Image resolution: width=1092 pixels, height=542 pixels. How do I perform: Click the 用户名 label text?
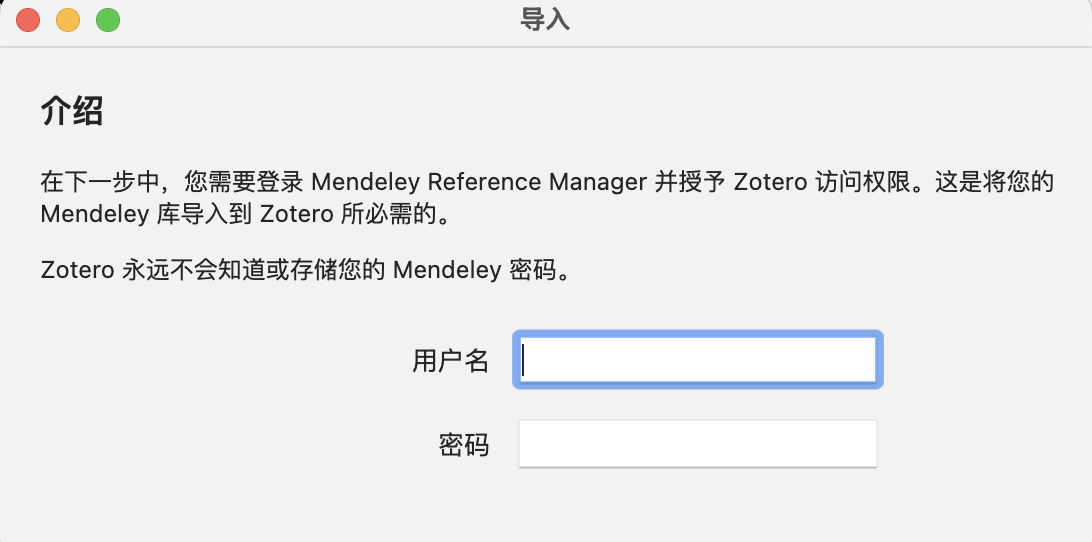(450, 361)
